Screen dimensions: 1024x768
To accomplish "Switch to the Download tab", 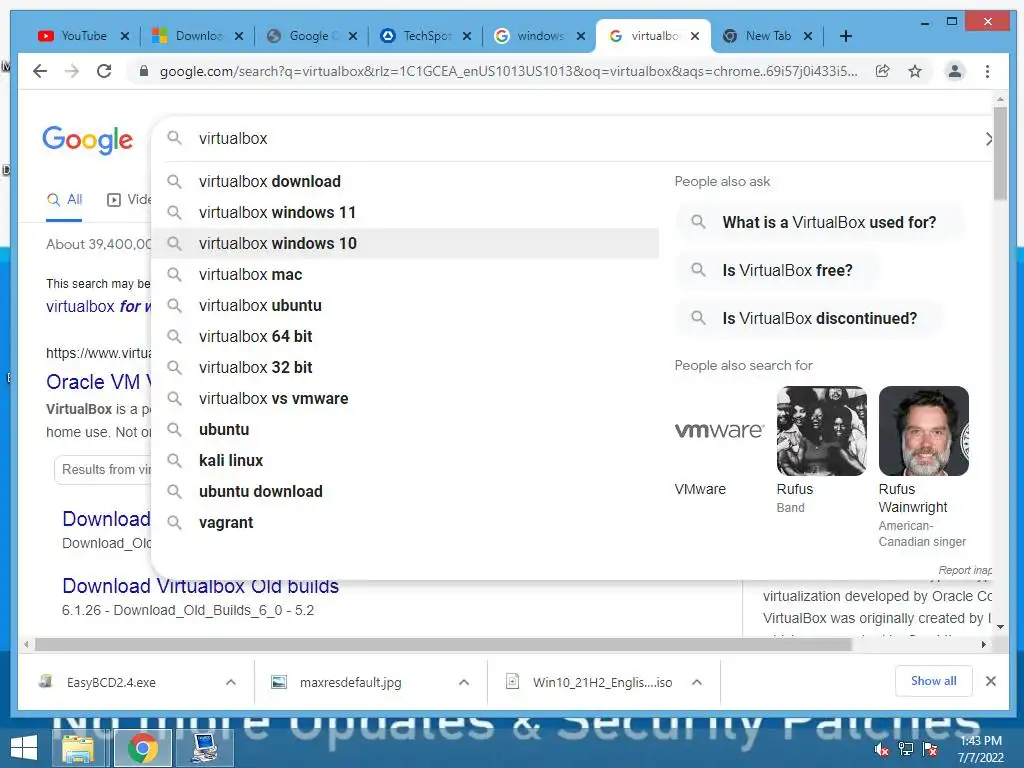I will 199,36.
